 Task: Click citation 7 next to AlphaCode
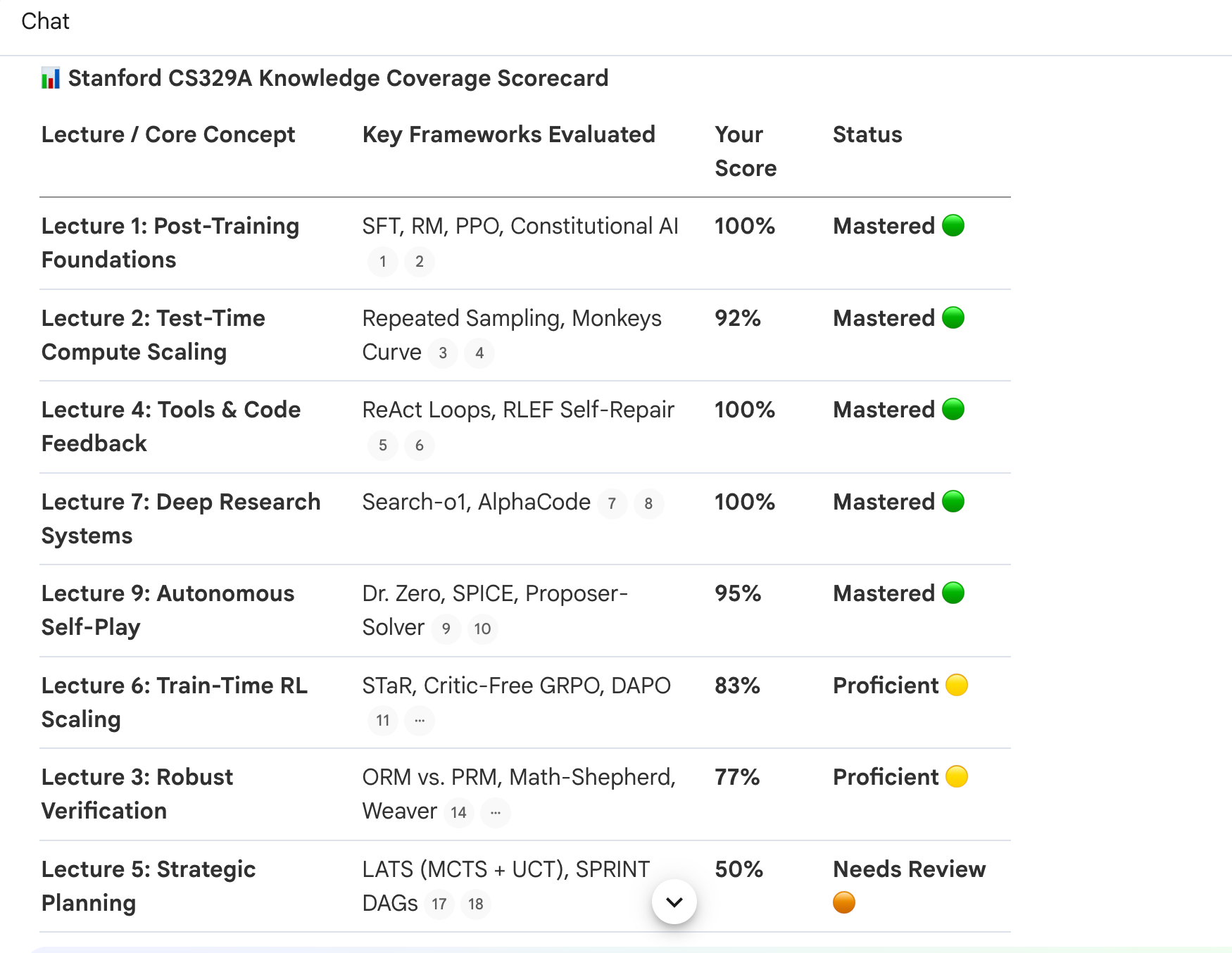(612, 504)
